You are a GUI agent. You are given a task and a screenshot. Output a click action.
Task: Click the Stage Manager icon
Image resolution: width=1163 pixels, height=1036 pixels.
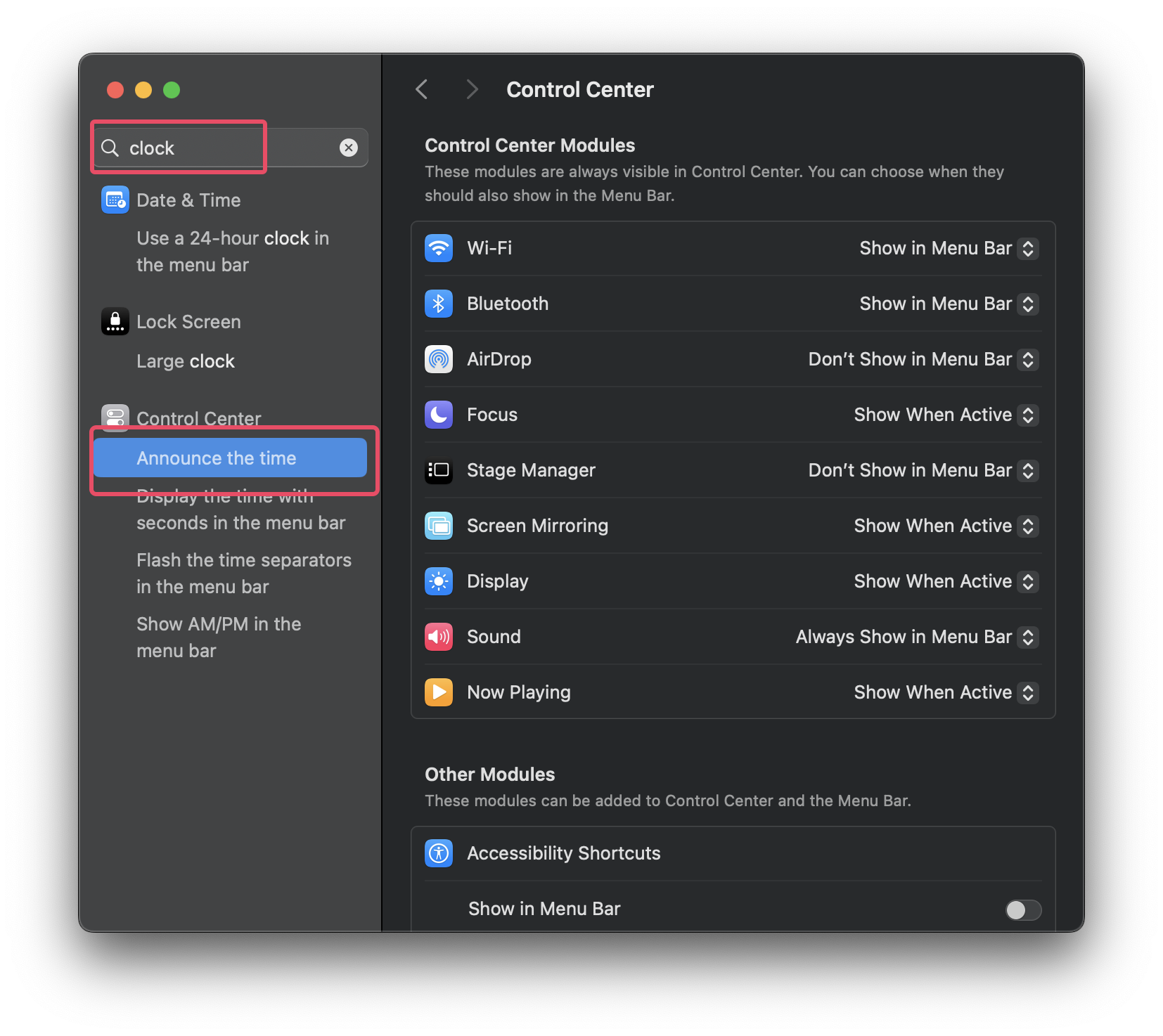(439, 470)
